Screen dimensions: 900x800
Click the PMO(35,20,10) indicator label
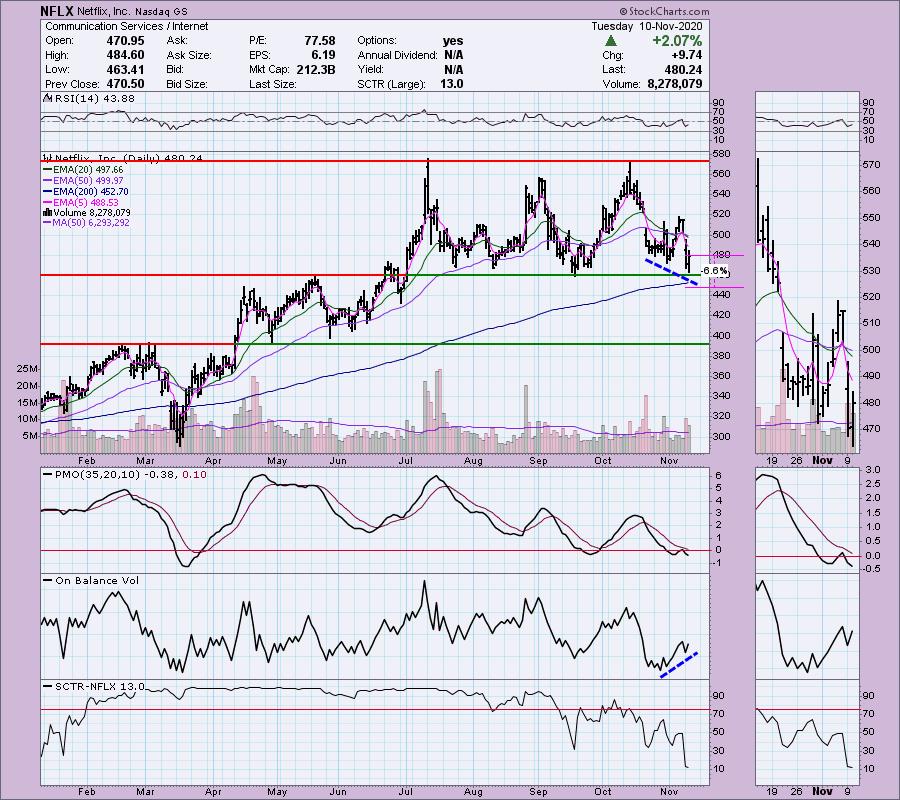98,475
